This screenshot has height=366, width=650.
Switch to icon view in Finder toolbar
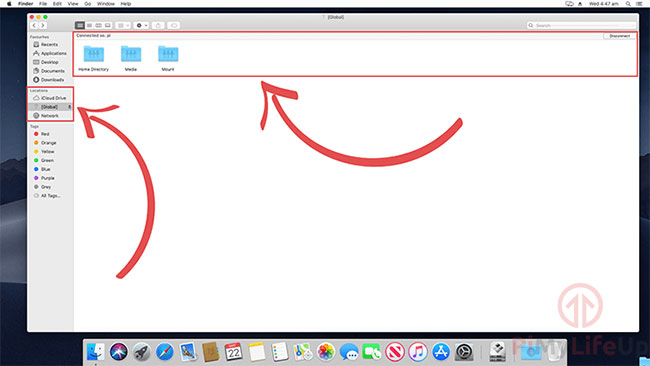(80, 26)
